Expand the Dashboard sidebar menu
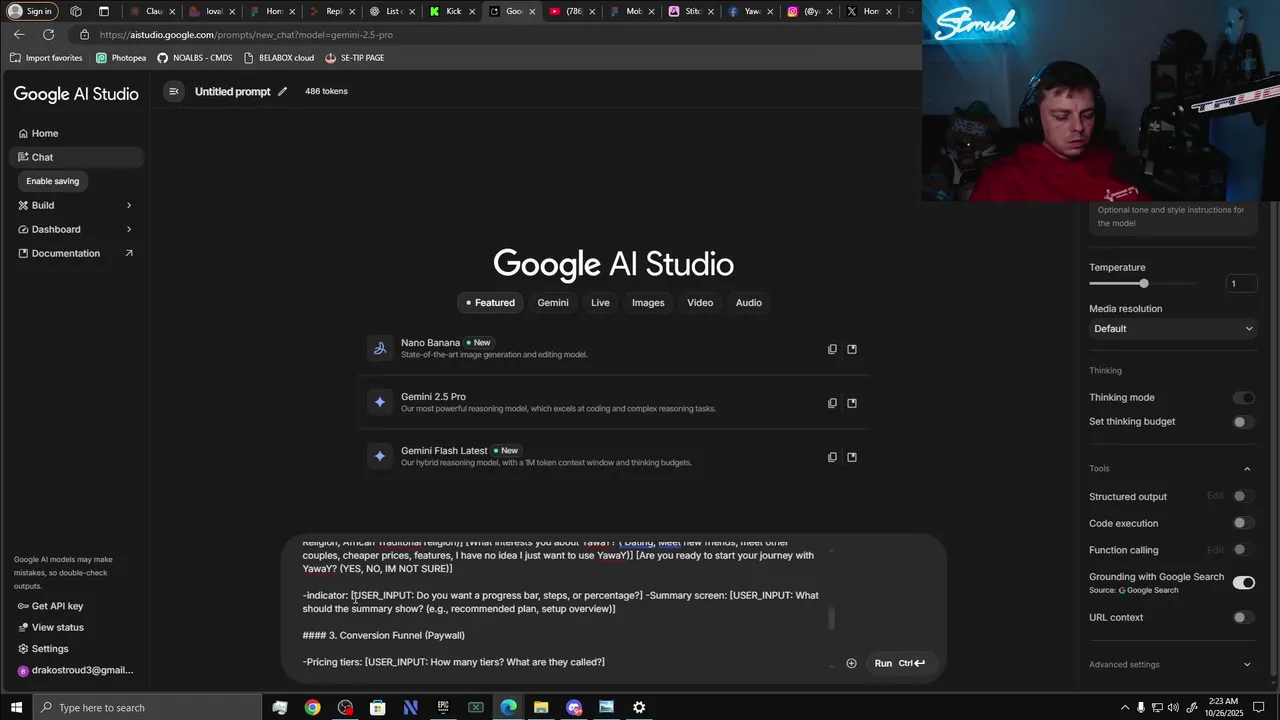The height and width of the screenshot is (720, 1280). [76, 229]
